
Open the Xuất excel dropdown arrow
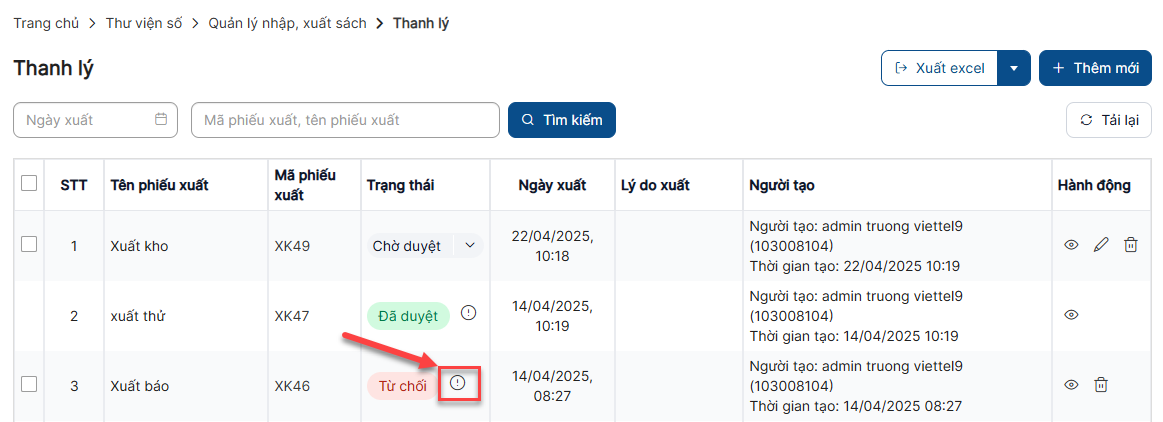tap(1014, 68)
